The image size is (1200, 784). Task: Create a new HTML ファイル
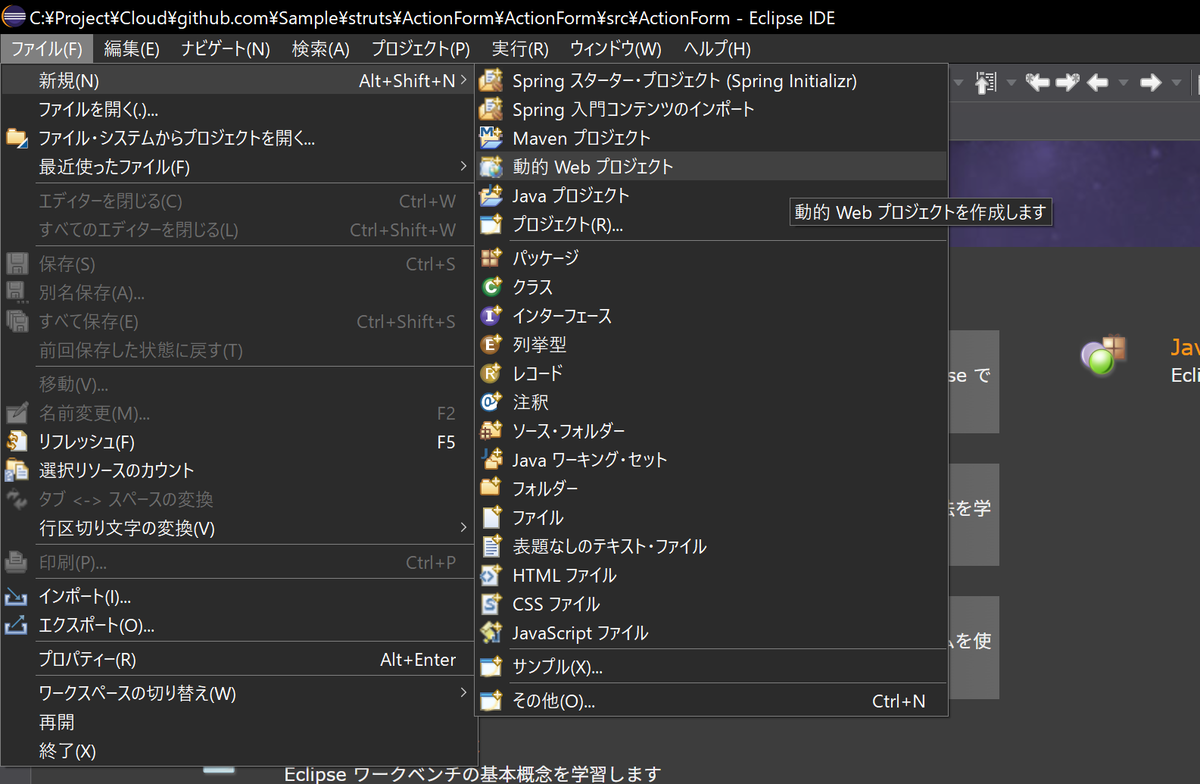tap(711, 576)
